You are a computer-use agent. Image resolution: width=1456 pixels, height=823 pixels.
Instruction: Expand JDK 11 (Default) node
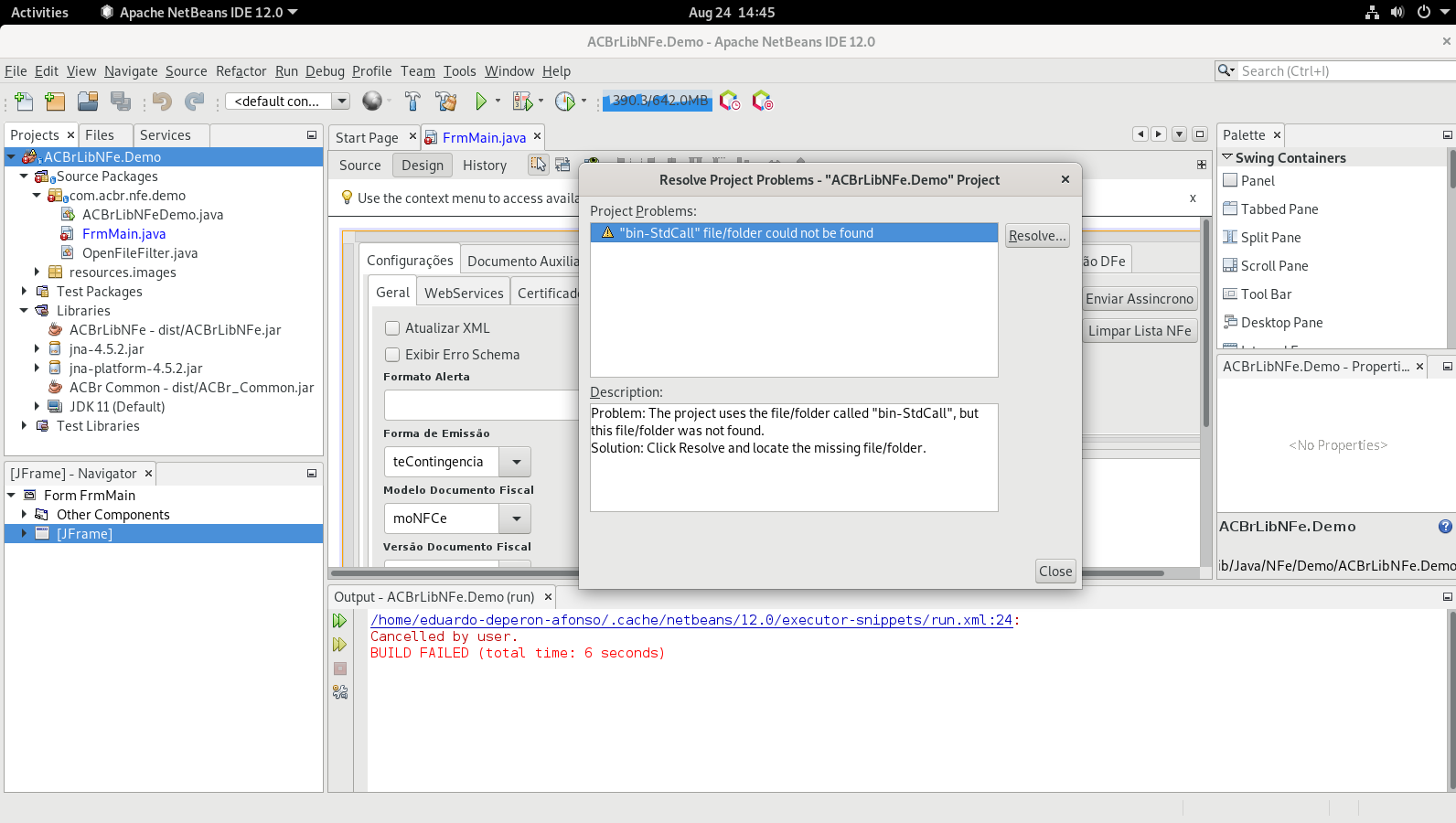[x=37, y=407]
